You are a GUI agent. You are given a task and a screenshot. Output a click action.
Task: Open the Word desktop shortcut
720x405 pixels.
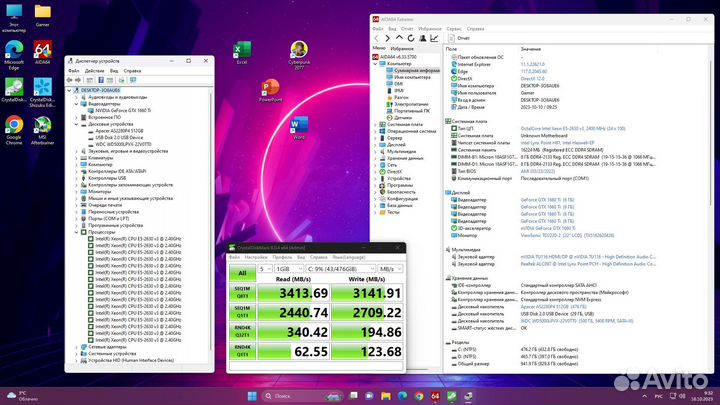(x=299, y=127)
